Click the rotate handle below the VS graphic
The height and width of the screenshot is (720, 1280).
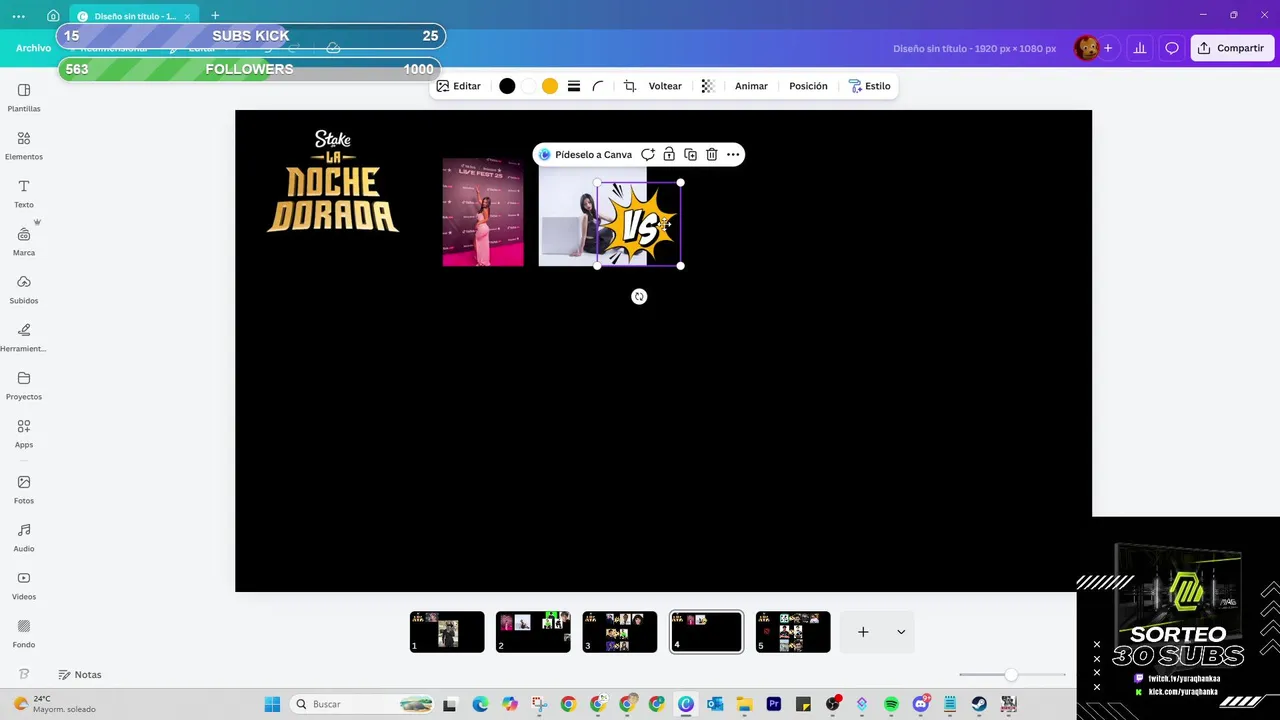click(x=639, y=296)
